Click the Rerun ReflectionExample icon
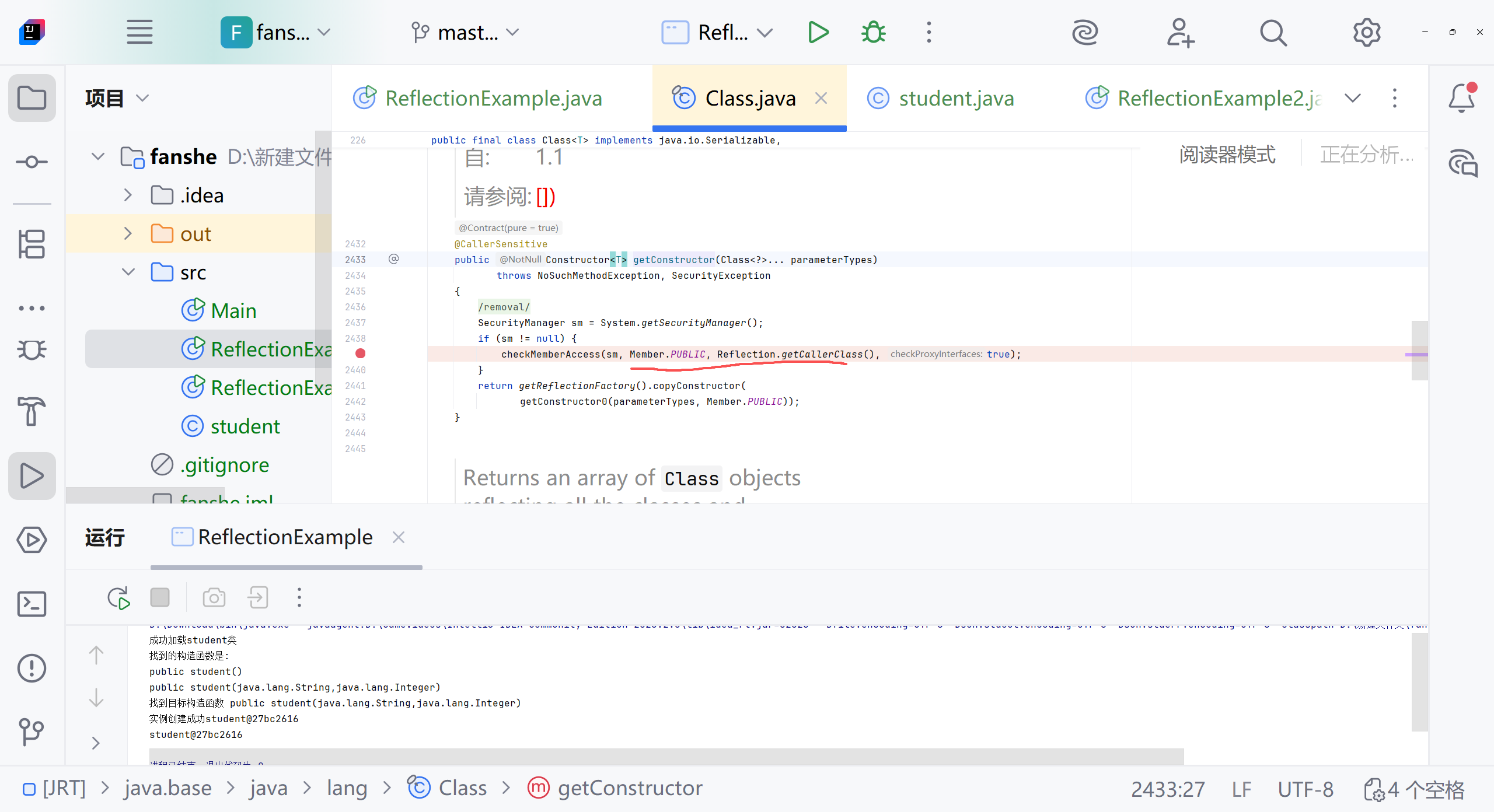The height and width of the screenshot is (812, 1494). click(118, 598)
